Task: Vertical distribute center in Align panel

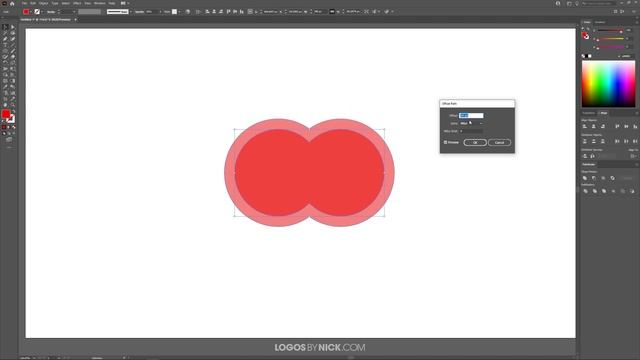Action: coord(593,141)
